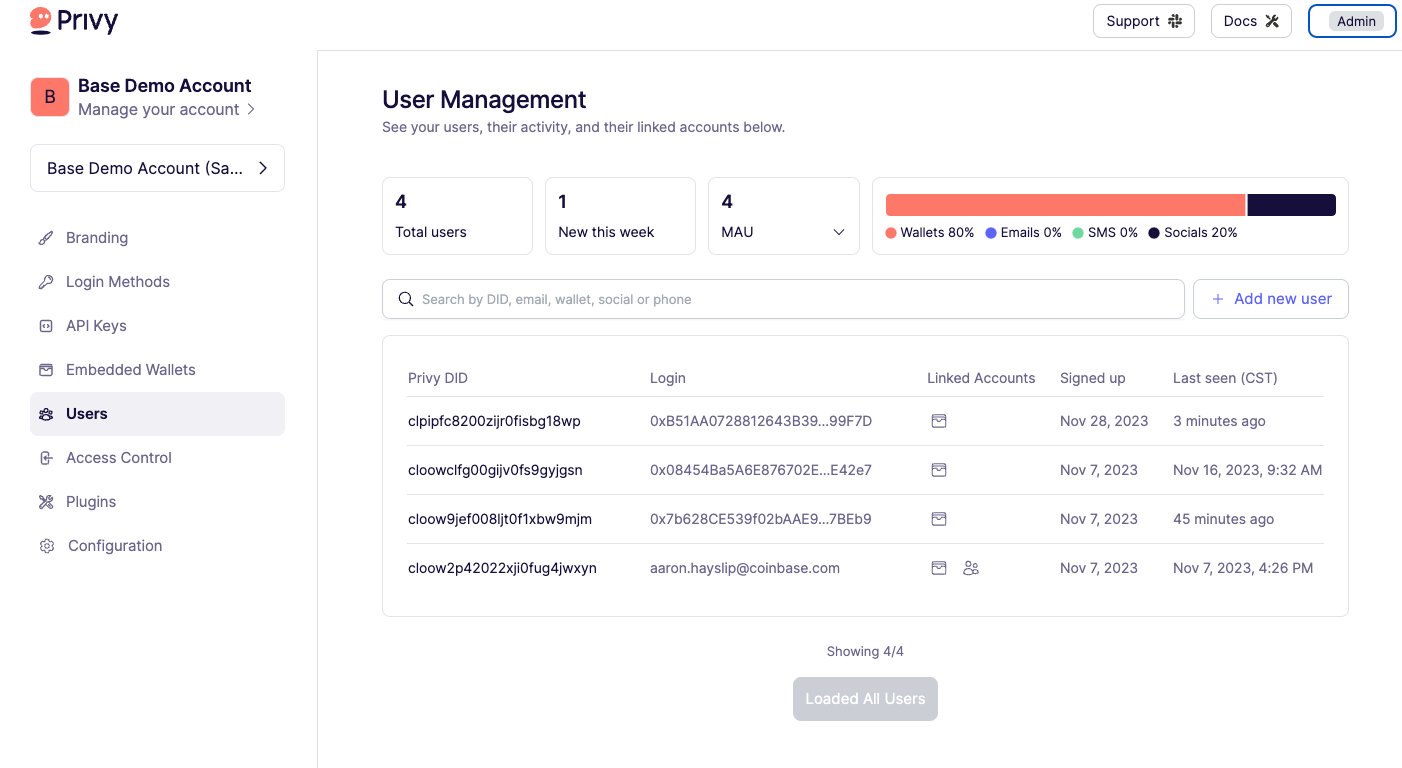Click the Login Methods key icon
This screenshot has height=768, width=1402.
coord(46,282)
